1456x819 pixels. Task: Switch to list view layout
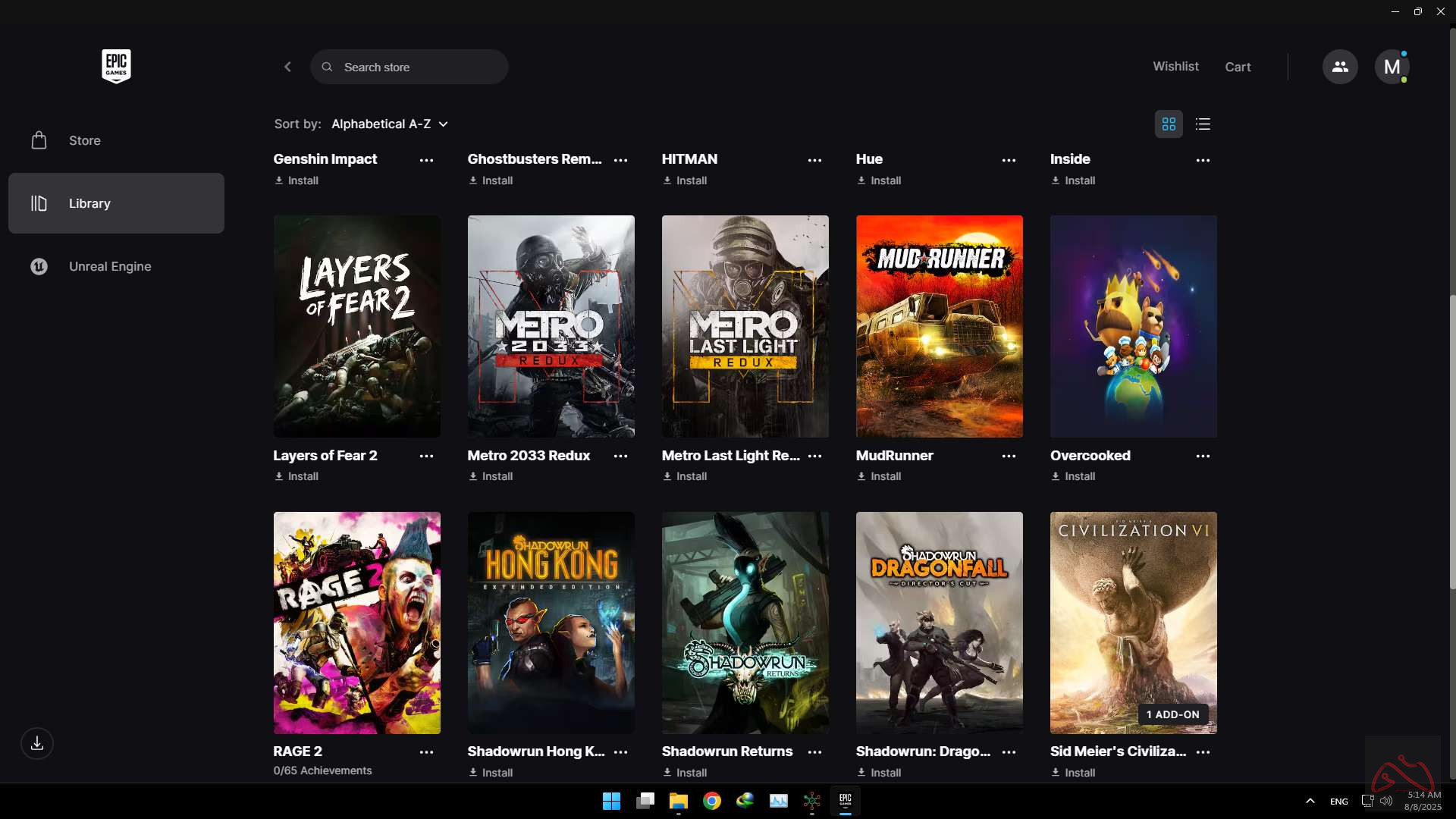point(1203,124)
